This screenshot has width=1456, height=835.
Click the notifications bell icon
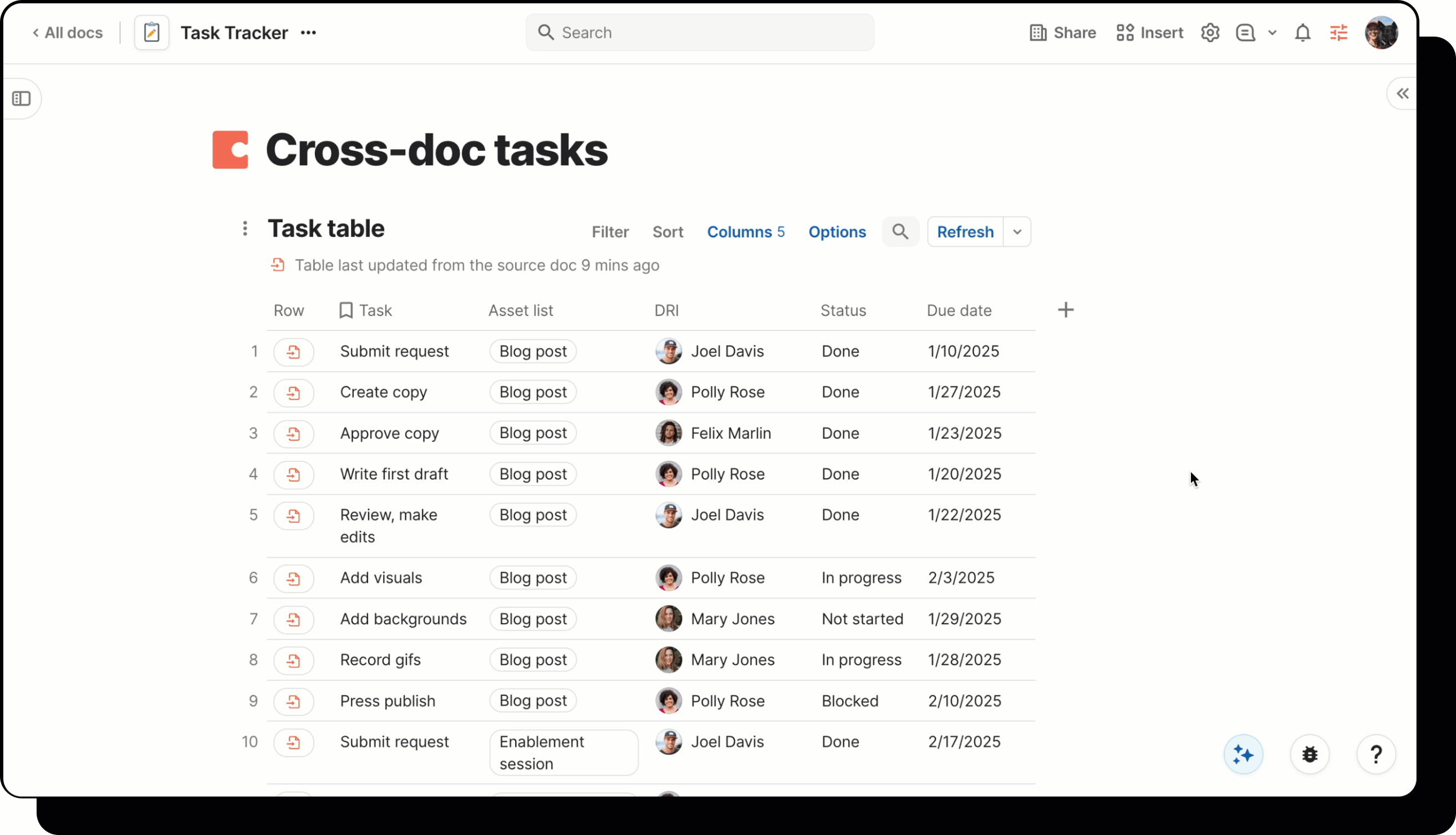1303,33
